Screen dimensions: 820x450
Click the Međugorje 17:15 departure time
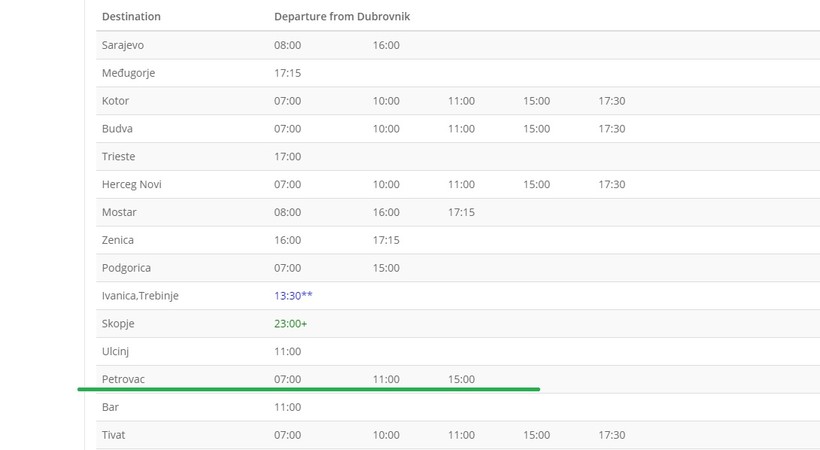click(x=288, y=73)
